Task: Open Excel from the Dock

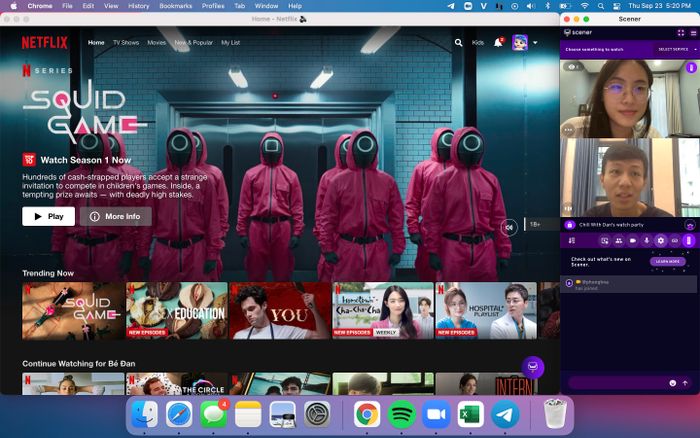Action: coord(471,414)
